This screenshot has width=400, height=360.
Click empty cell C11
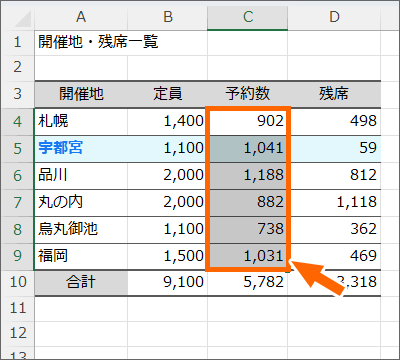(x=248, y=308)
